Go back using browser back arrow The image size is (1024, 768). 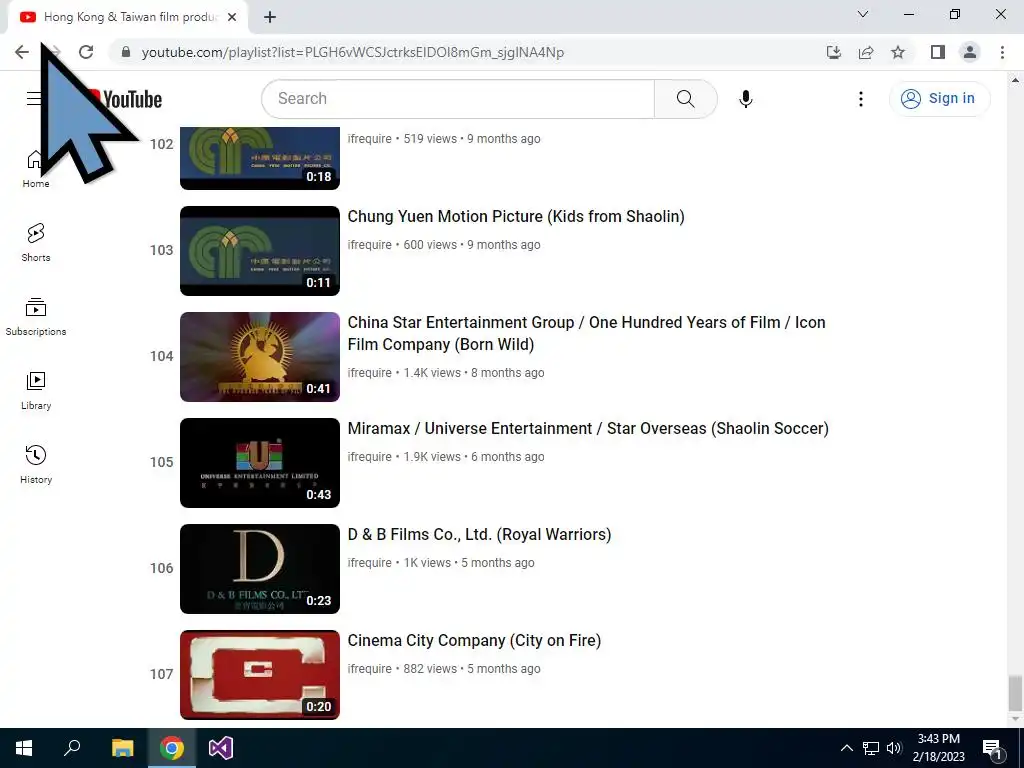coord(22,52)
